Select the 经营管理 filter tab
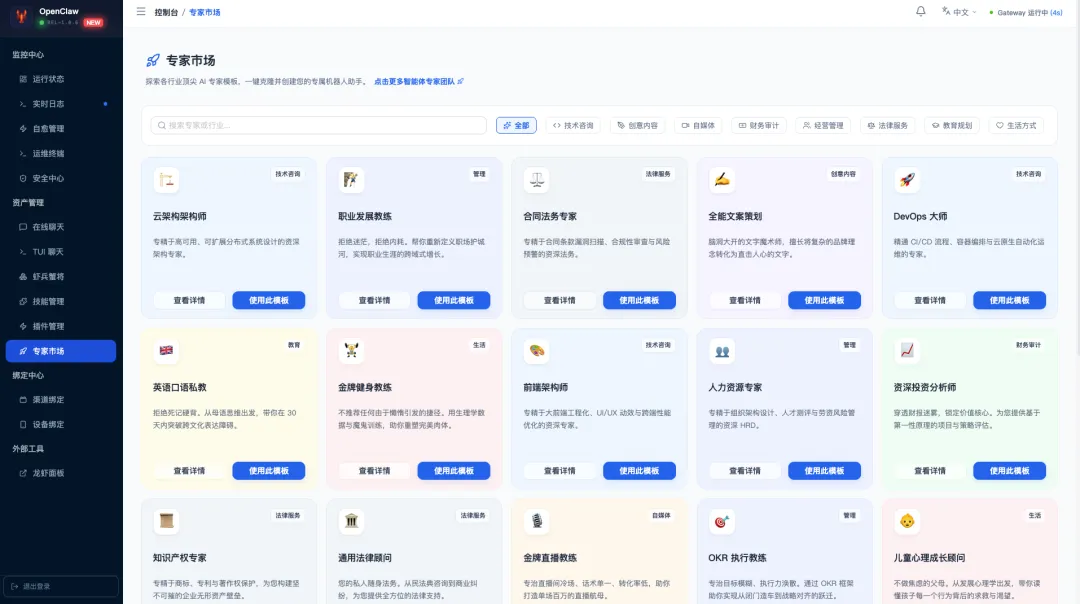Viewport: 1080px width, 604px height. 822,125
